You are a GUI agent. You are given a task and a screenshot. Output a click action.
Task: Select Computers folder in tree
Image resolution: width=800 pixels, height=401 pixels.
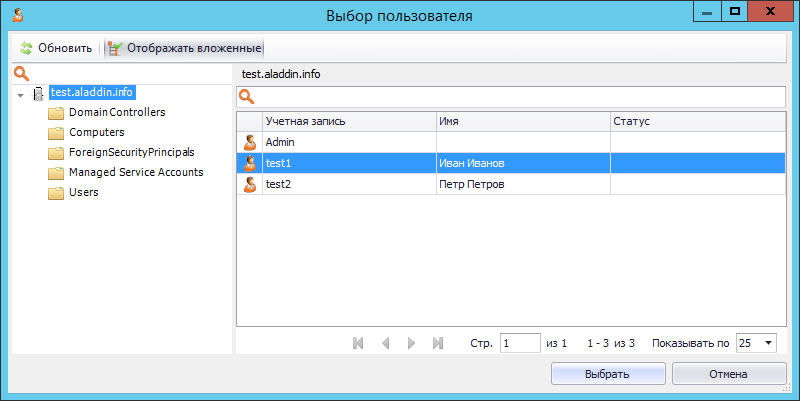[x=96, y=132]
